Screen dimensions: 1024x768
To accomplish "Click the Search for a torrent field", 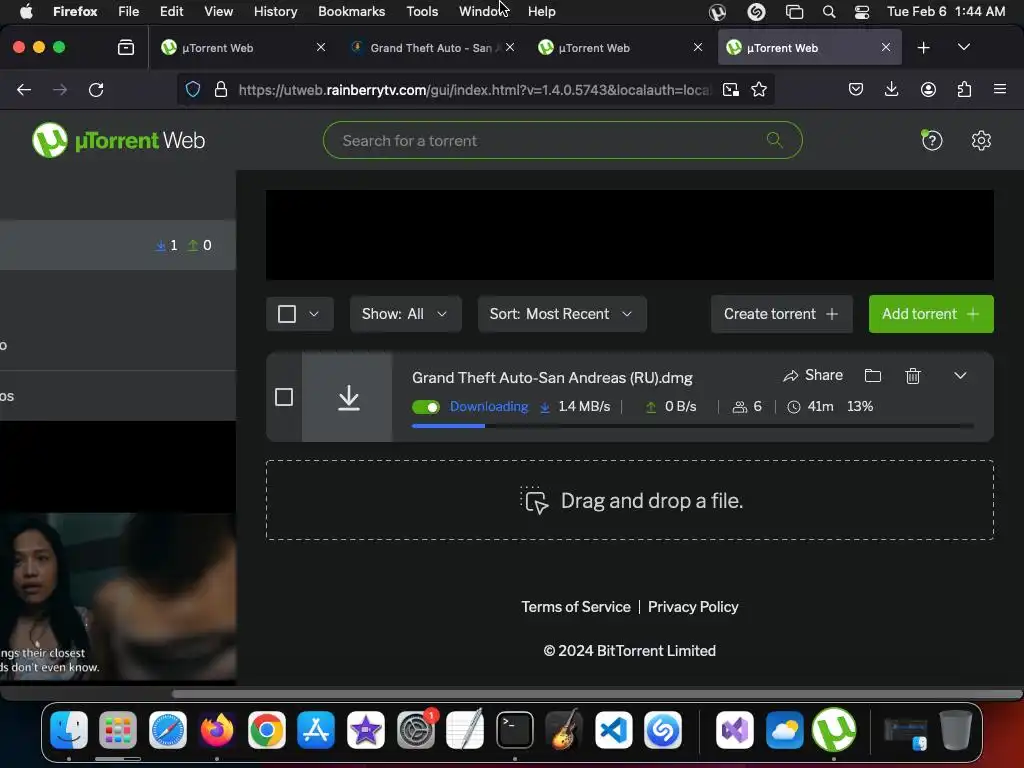I will pyautogui.click(x=562, y=140).
